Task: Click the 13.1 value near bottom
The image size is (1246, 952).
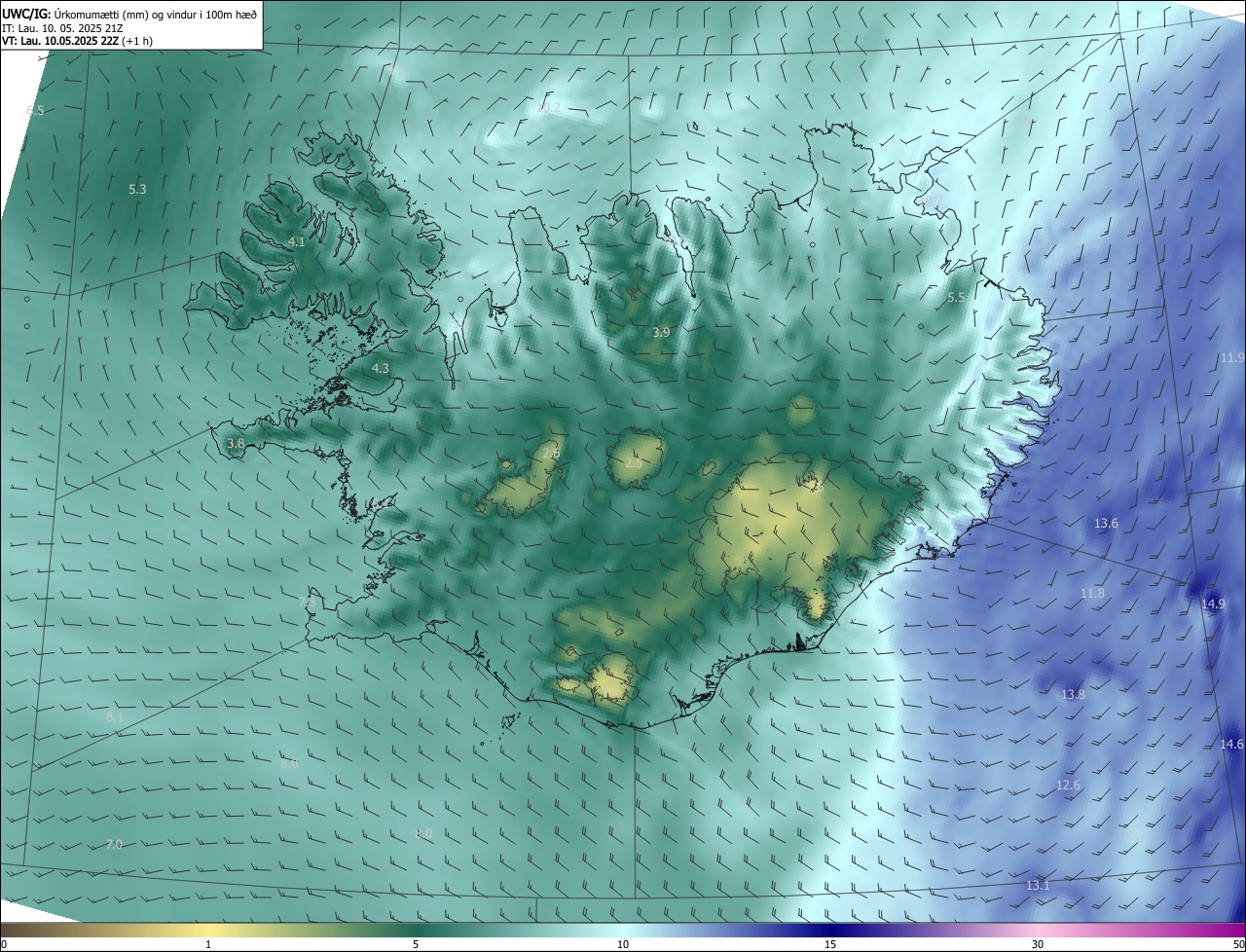Action: (x=1038, y=885)
